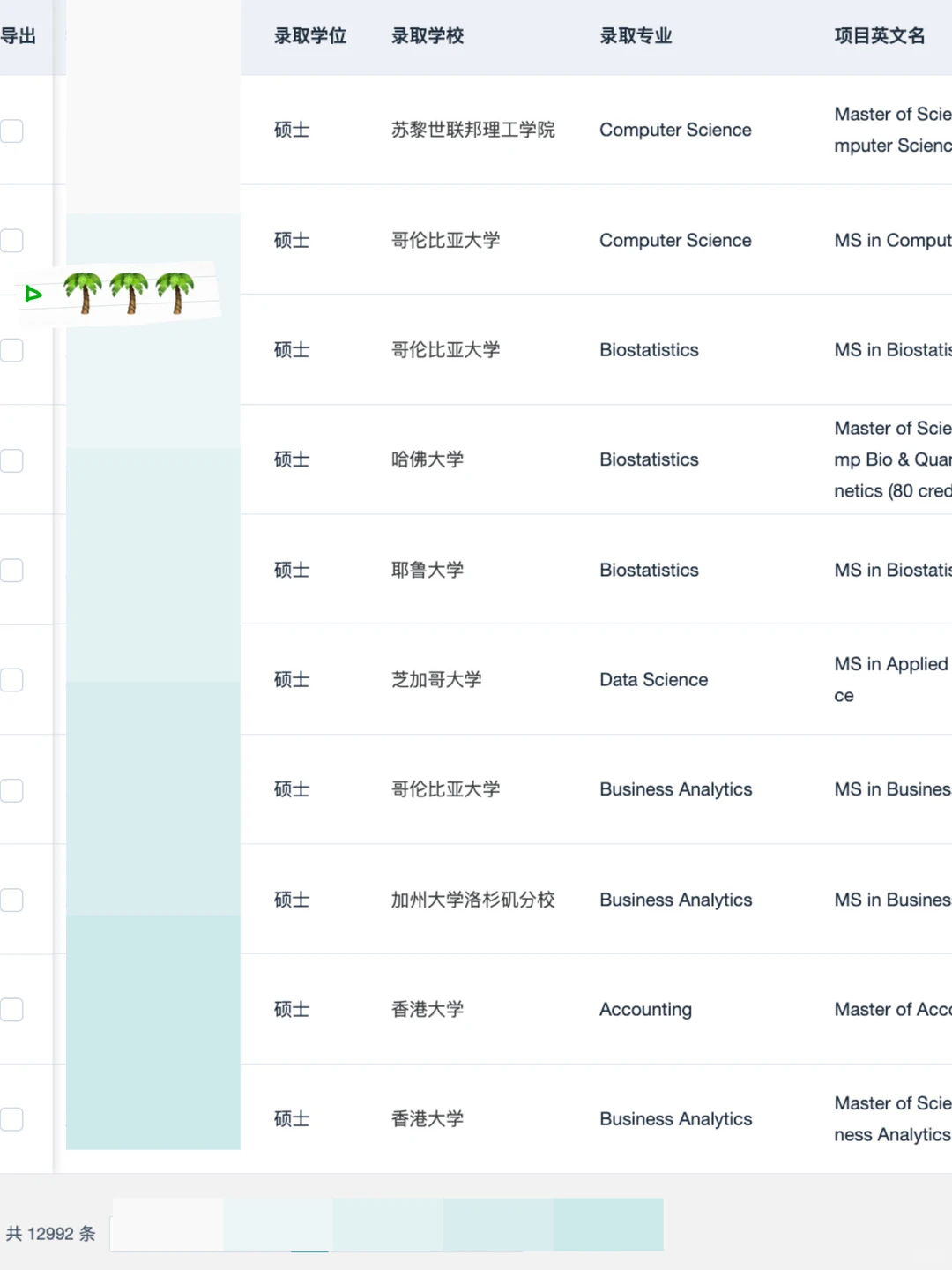The height and width of the screenshot is (1270, 952).
Task: Click Biostatistics in the 哈佛大学 row
Action: click(x=649, y=459)
